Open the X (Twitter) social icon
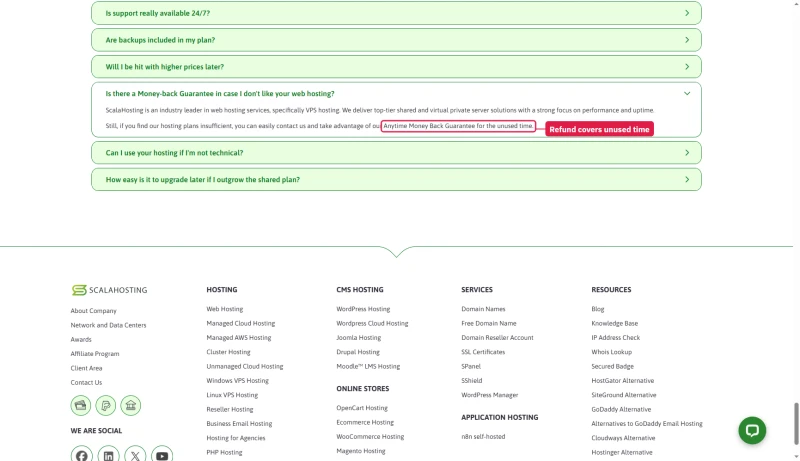The image size is (800, 461). (x=135, y=455)
